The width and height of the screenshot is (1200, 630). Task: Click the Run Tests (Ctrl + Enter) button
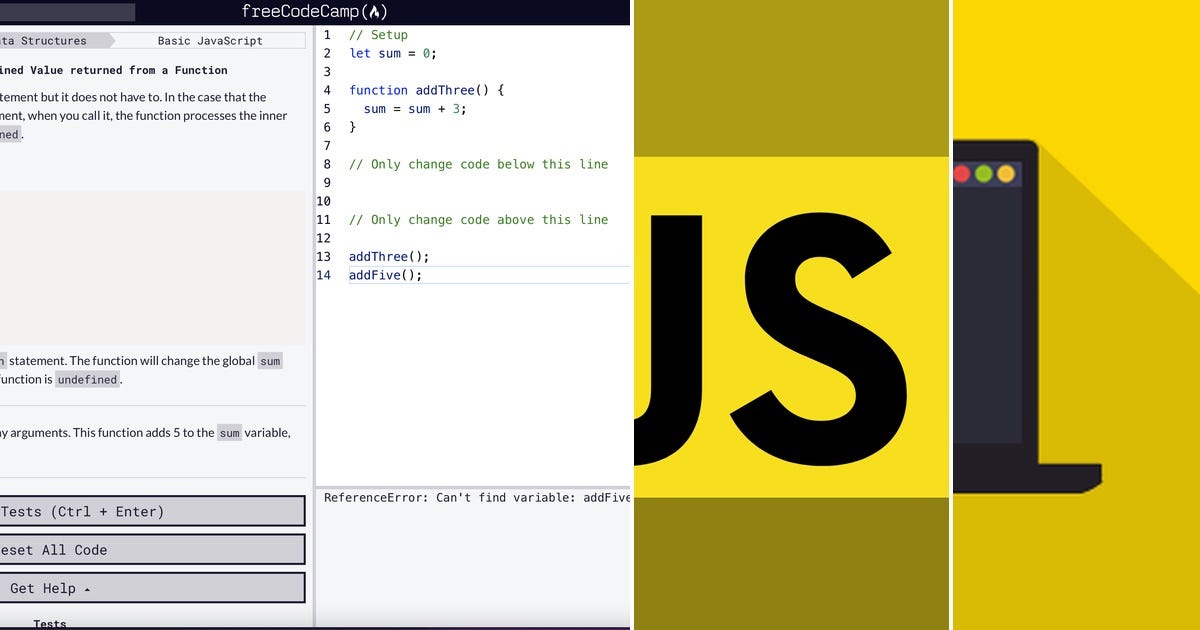(150, 510)
